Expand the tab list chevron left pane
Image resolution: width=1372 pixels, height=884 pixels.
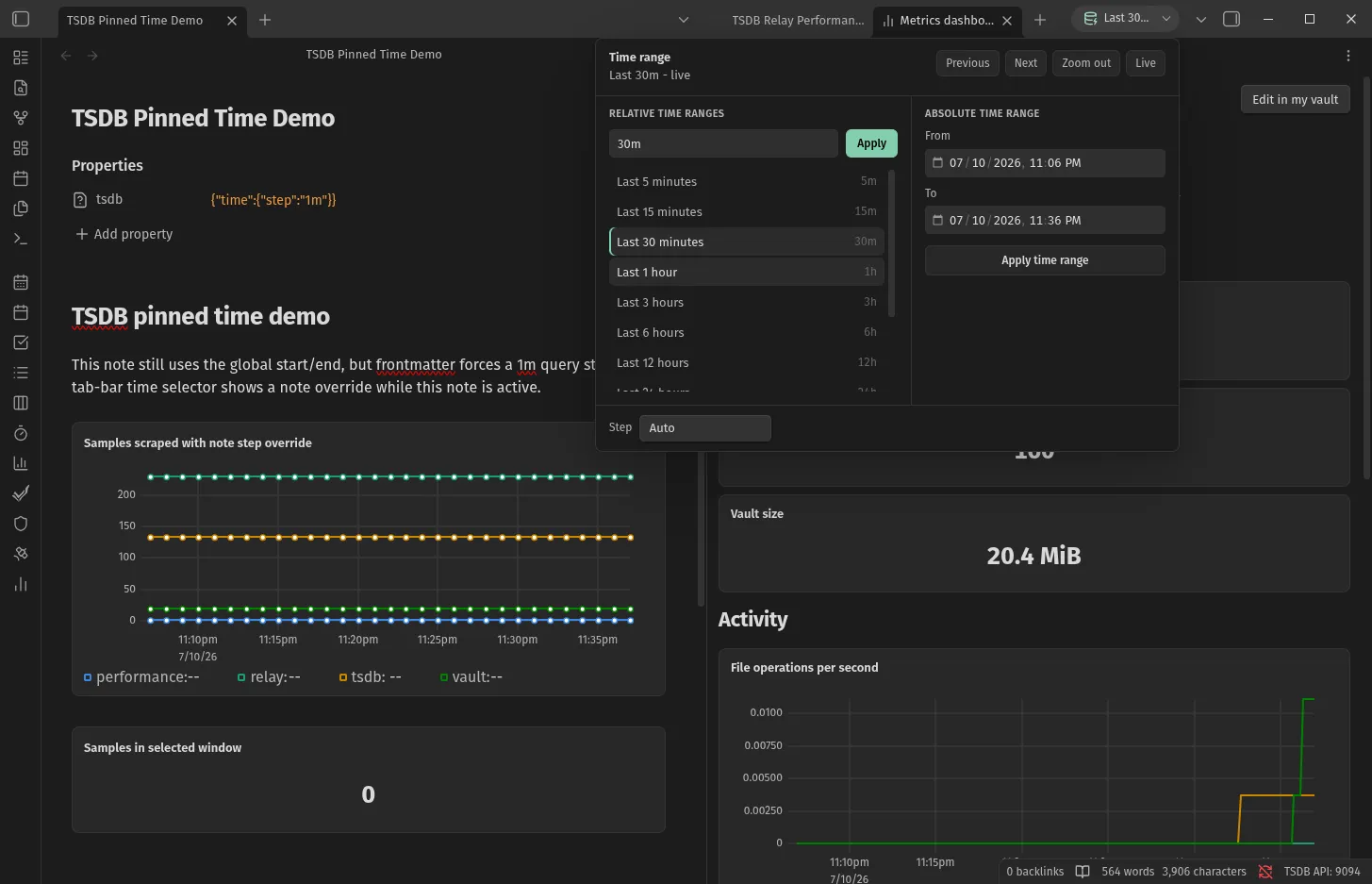pos(684,20)
